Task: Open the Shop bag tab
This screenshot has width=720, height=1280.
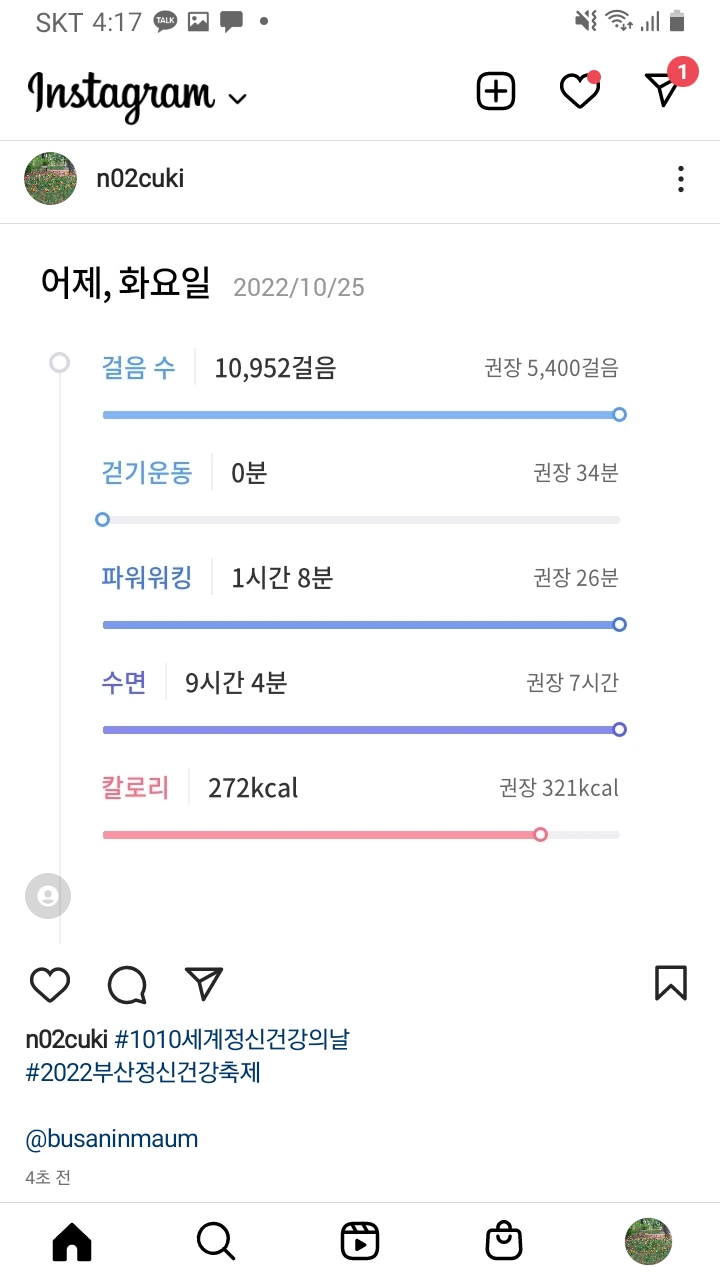Action: tap(503, 1242)
